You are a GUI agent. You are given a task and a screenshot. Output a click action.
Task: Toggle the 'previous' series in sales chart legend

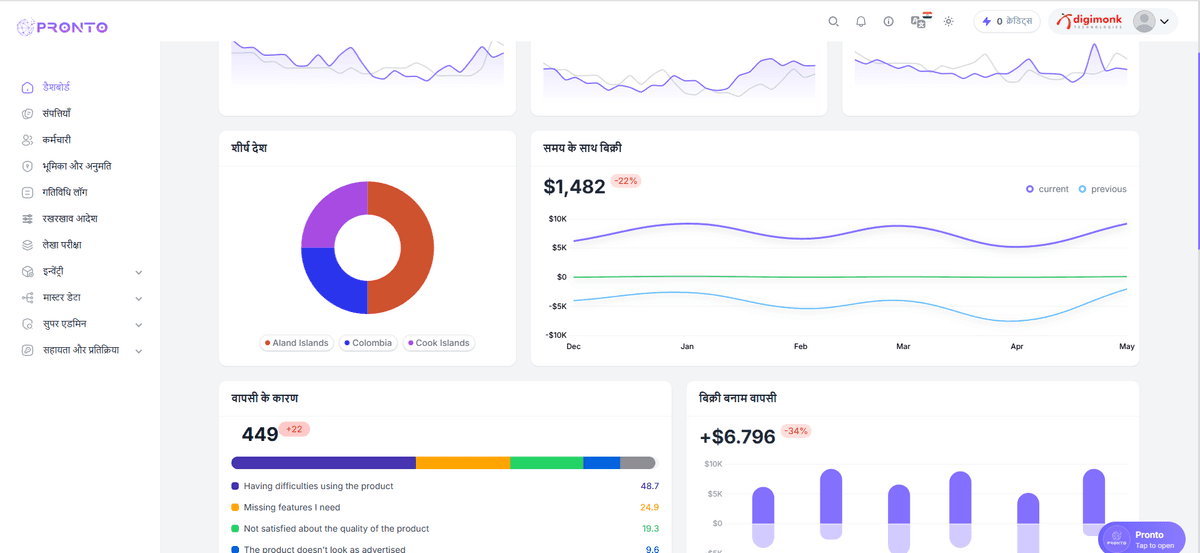click(1102, 189)
